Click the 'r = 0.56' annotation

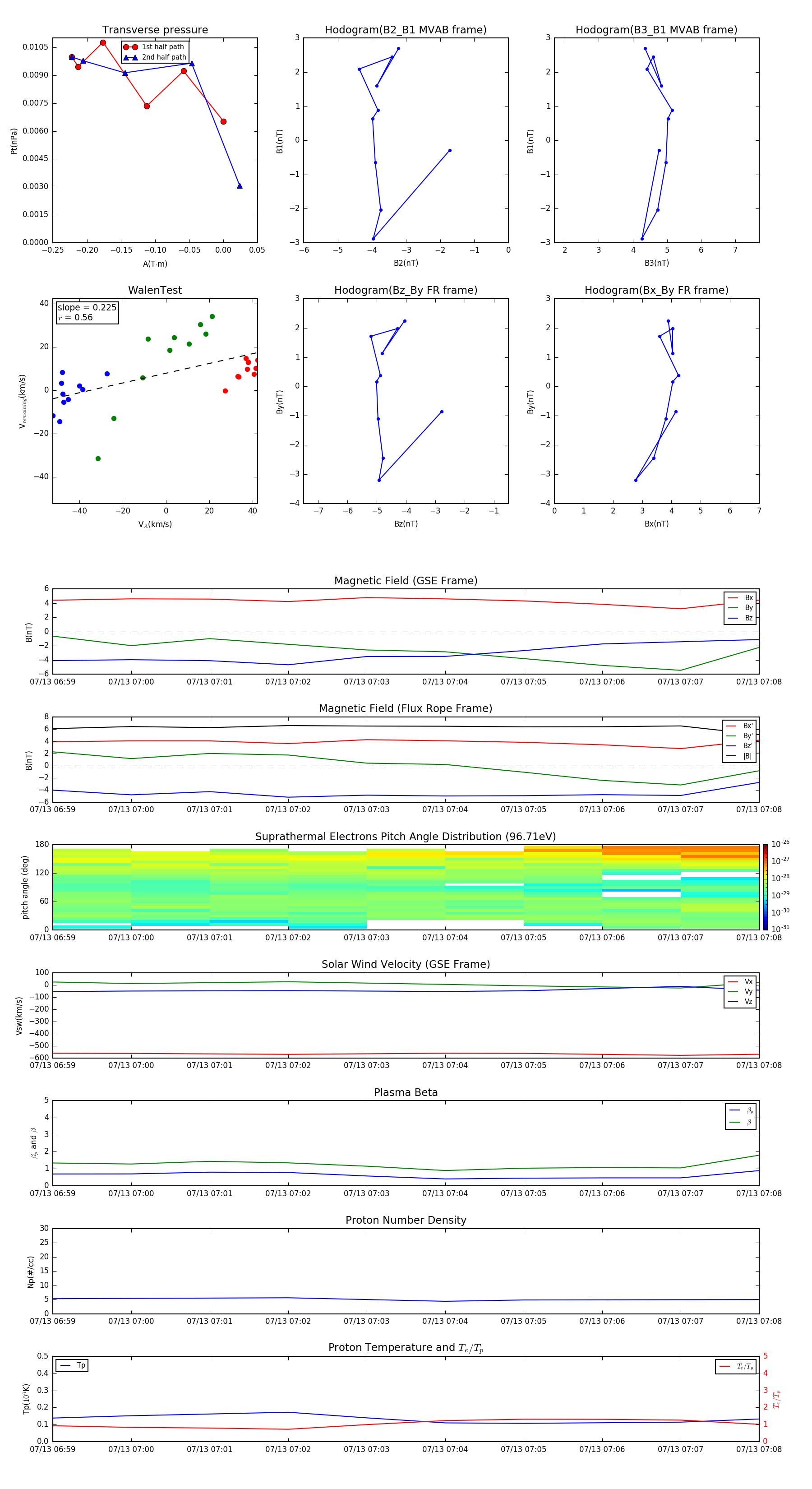[x=75, y=317]
